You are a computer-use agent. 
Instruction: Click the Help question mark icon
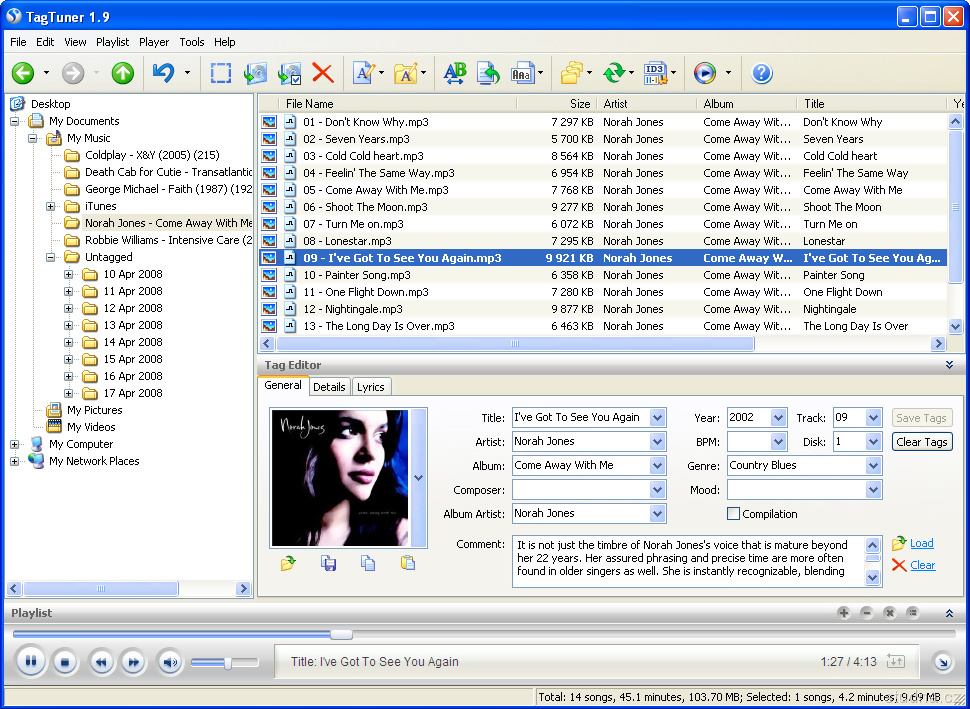click(761, 73)
